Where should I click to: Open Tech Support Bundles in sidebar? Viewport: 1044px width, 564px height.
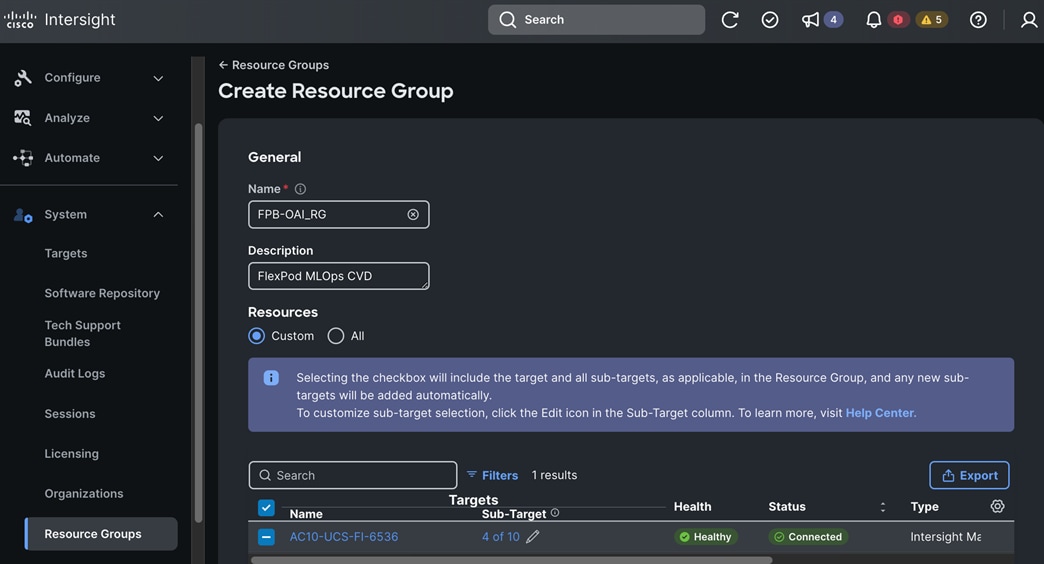click(x=83, y=334)
